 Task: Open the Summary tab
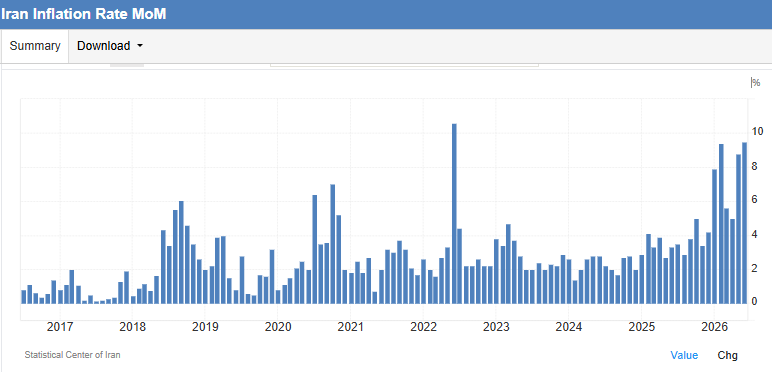(x=34, y=46)
